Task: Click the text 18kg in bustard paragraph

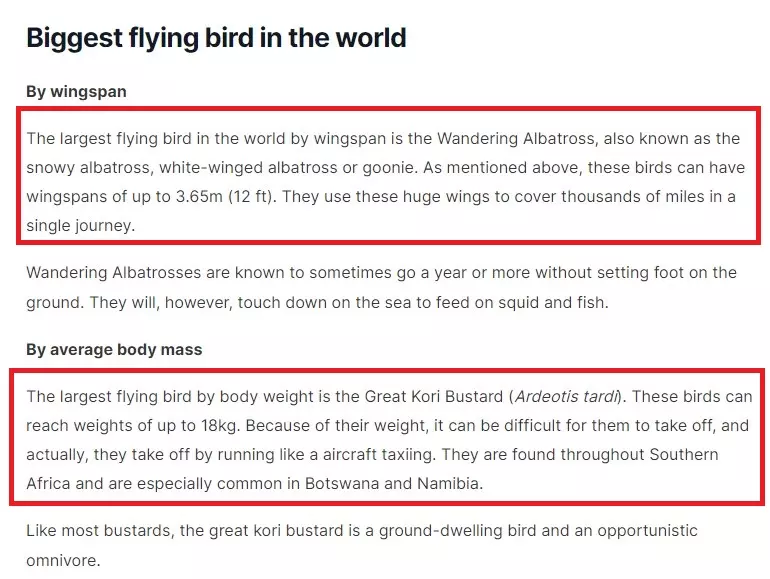Action: pos(219,425)
